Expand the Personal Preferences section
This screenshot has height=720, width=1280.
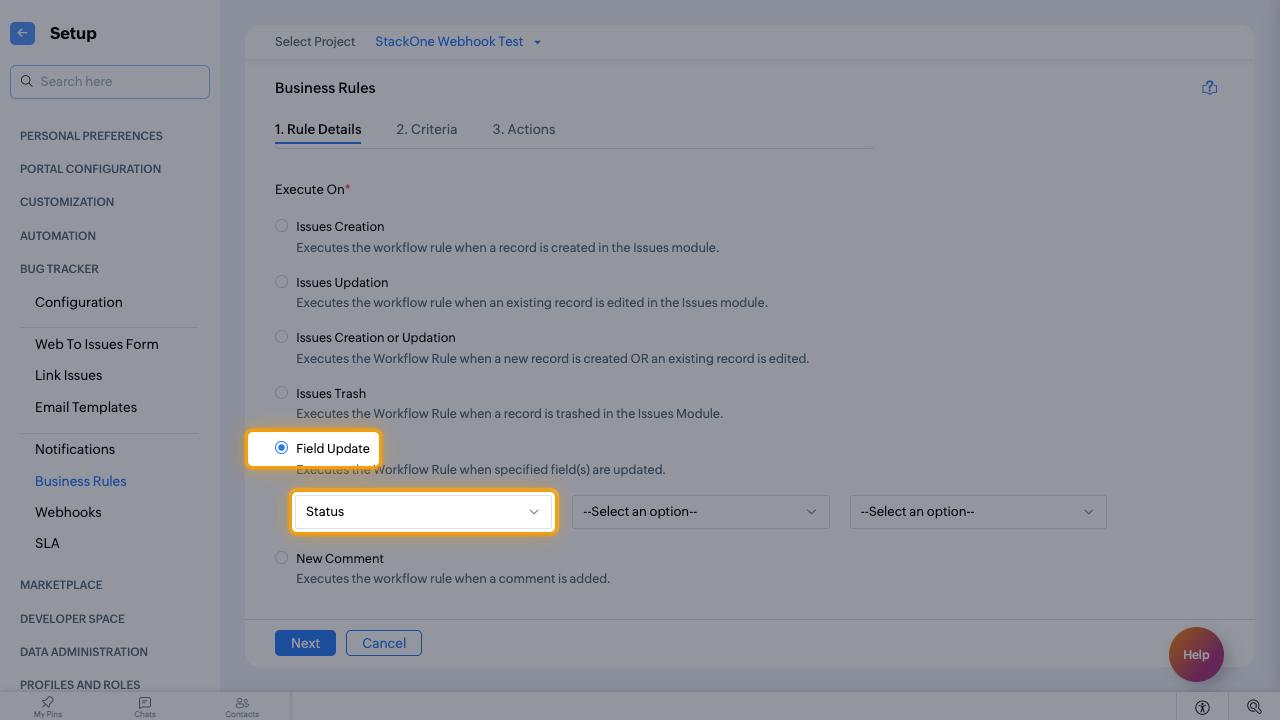tap(91, 136)
